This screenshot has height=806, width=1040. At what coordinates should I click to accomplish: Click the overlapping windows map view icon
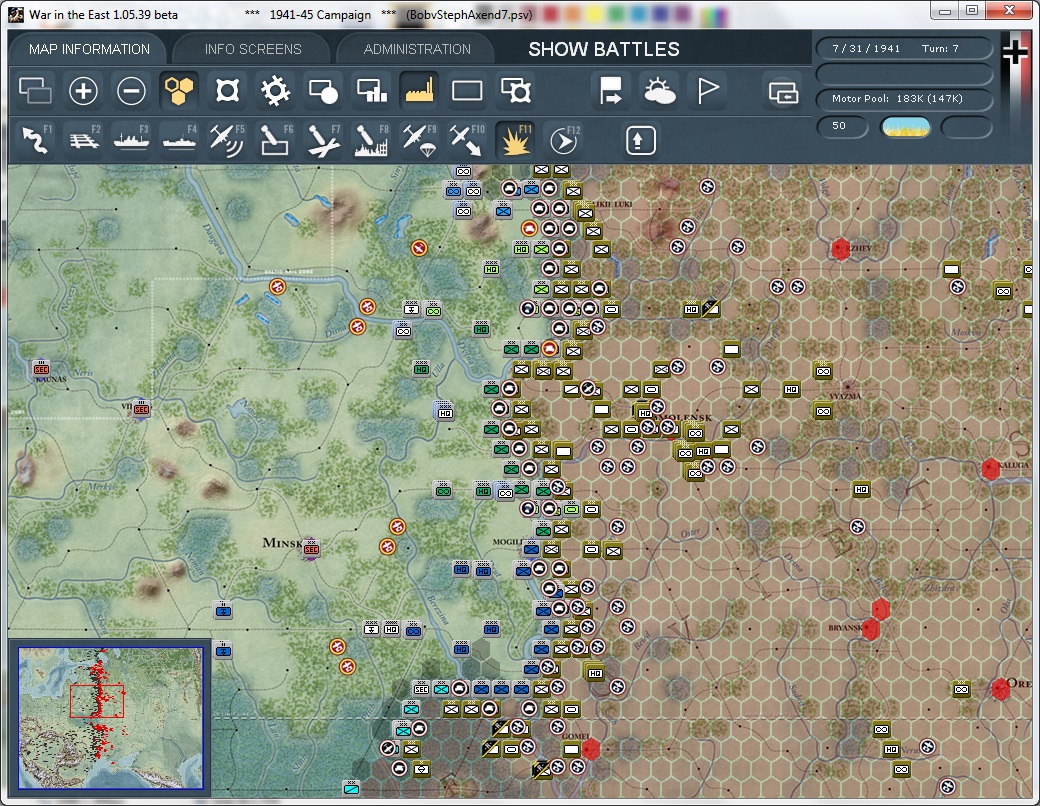tap(35, 90)
